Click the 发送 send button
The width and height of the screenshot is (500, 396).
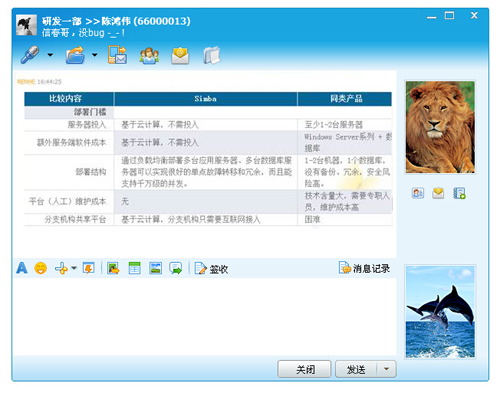click(x=356, y=369)
